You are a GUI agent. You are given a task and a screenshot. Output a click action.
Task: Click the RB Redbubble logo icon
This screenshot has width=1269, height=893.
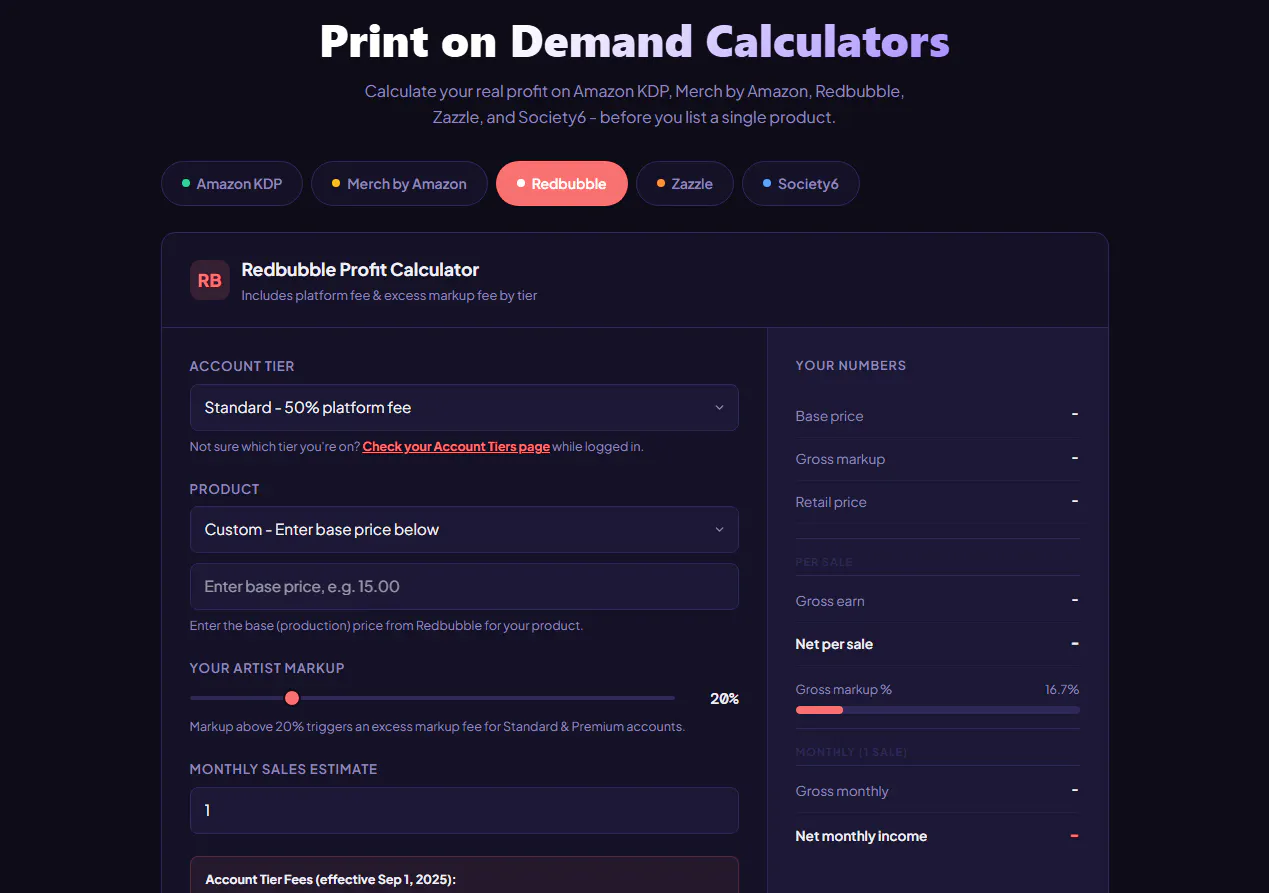(210, 281)
